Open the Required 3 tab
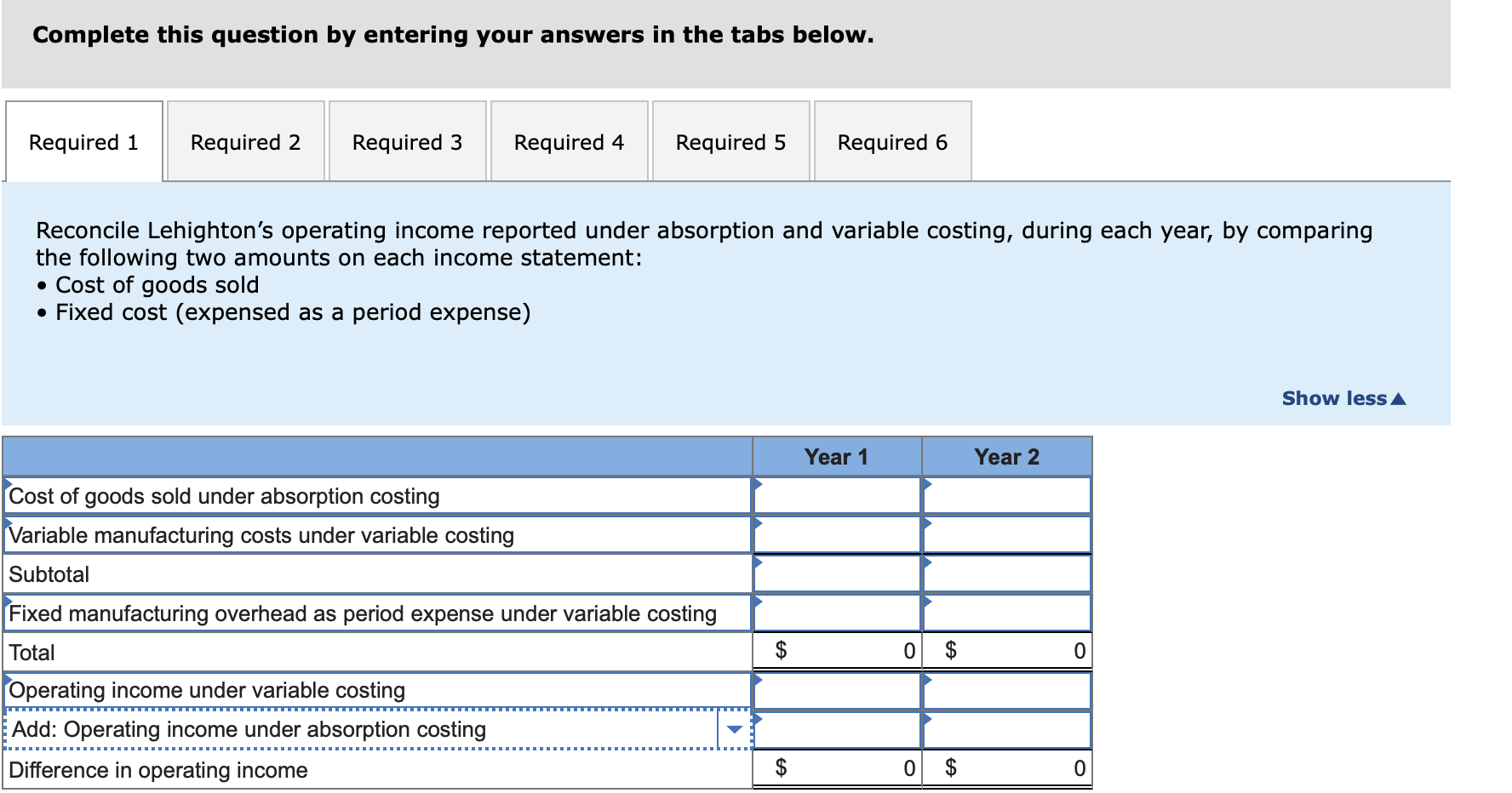 [407, 141]
